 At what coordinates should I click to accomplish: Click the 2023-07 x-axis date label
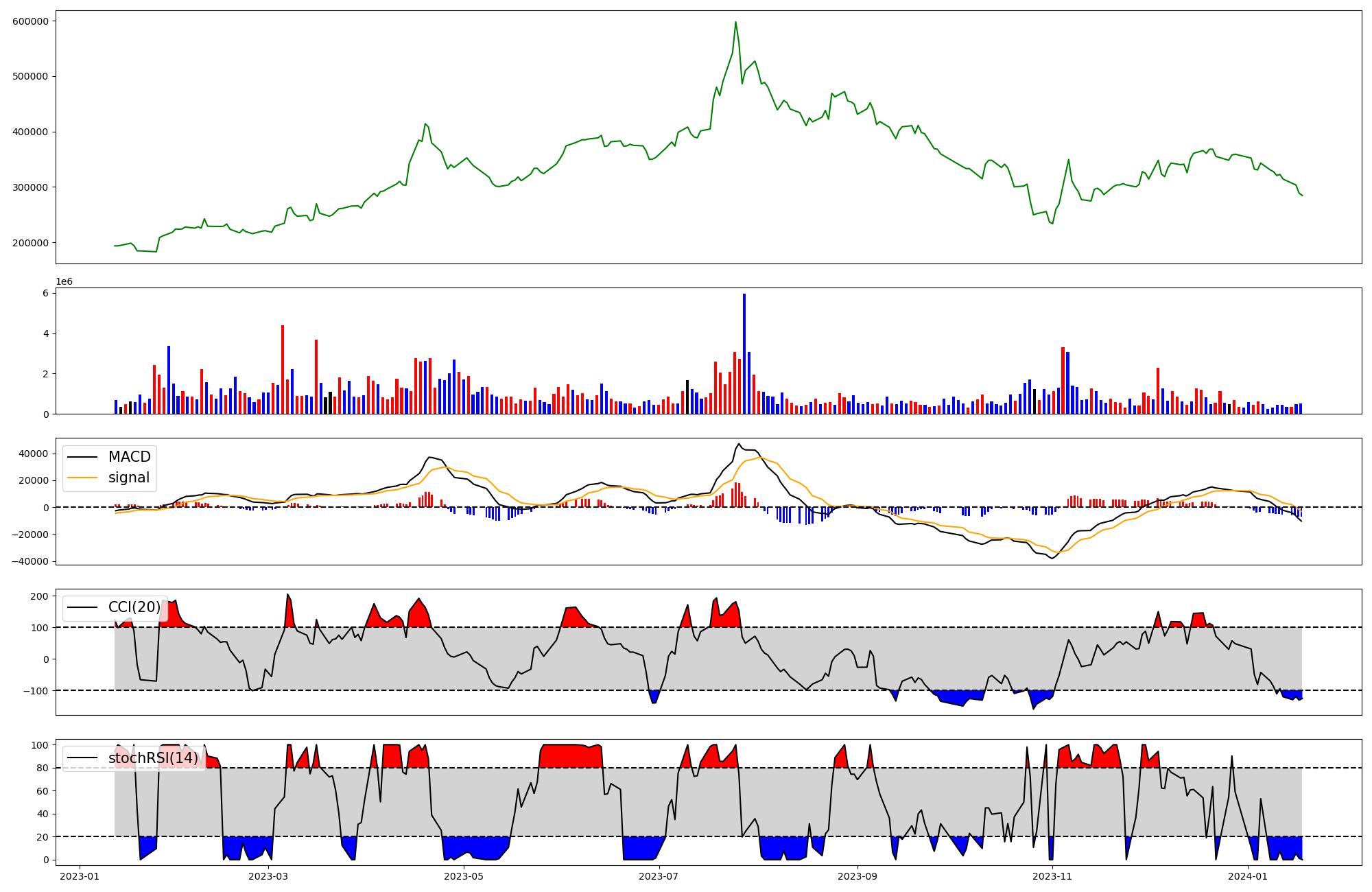click(659, 876)
